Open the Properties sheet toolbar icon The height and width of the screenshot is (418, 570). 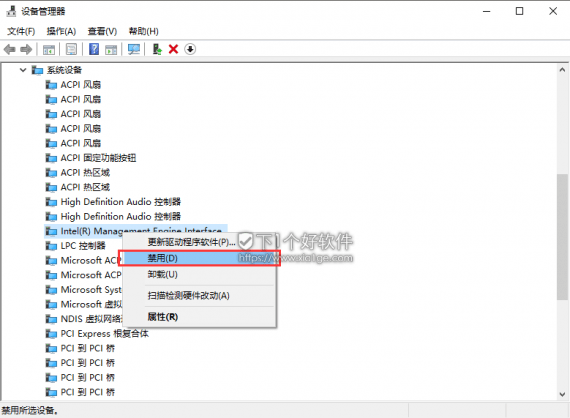click(71, 49)
